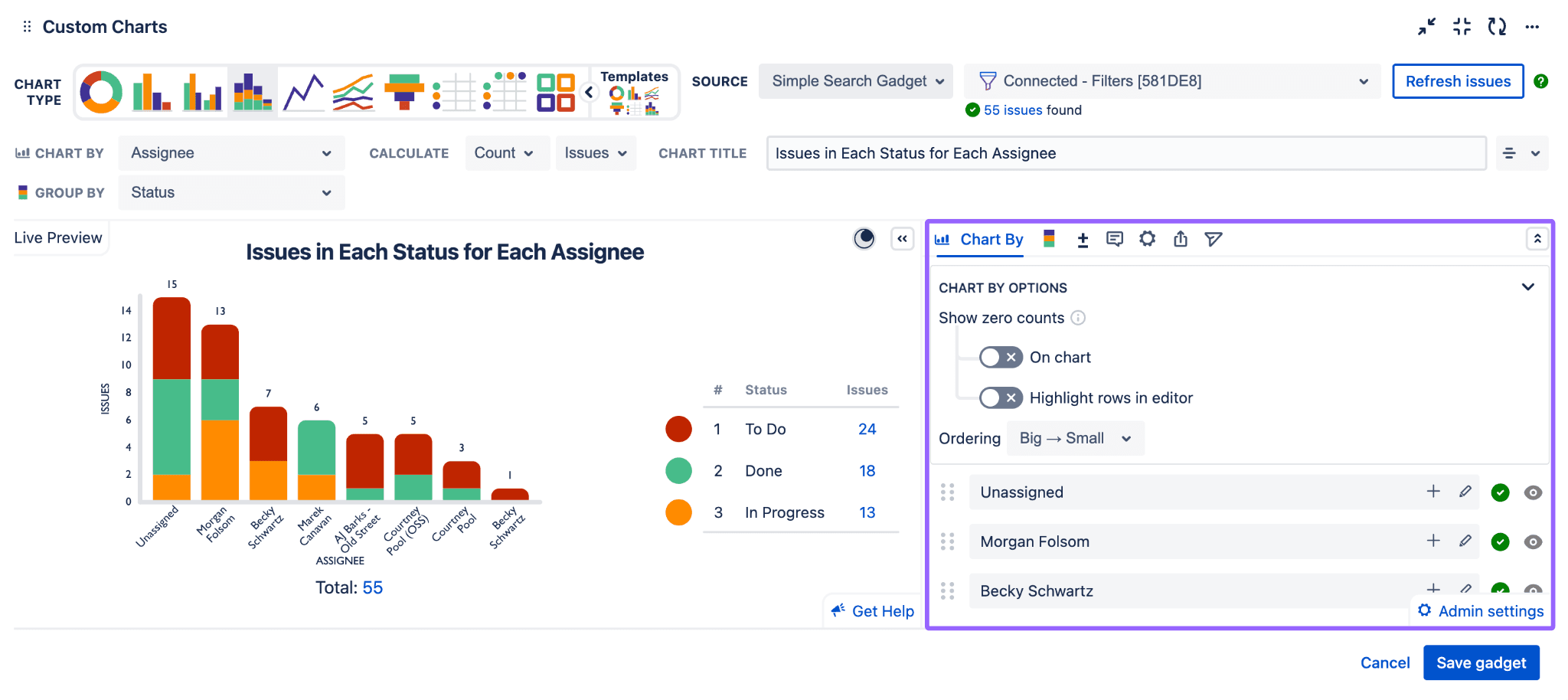Enable show zero counts On chart

1000,358
